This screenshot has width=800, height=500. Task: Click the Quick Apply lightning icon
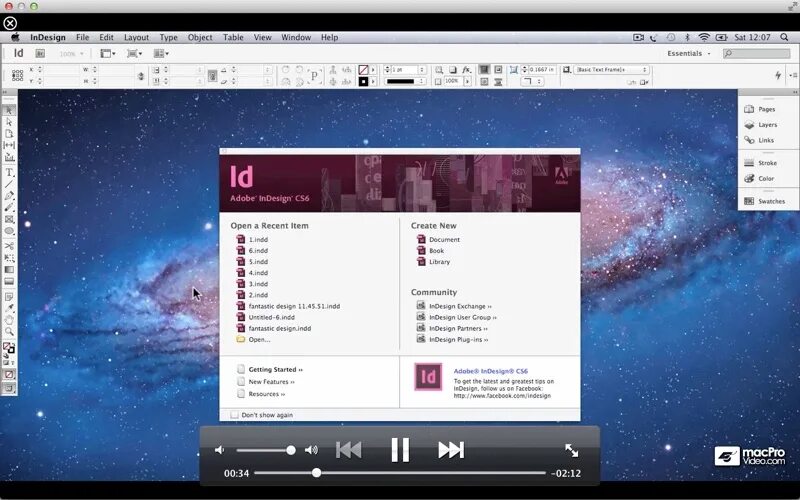pyautogui.click(x=778, y=76)
